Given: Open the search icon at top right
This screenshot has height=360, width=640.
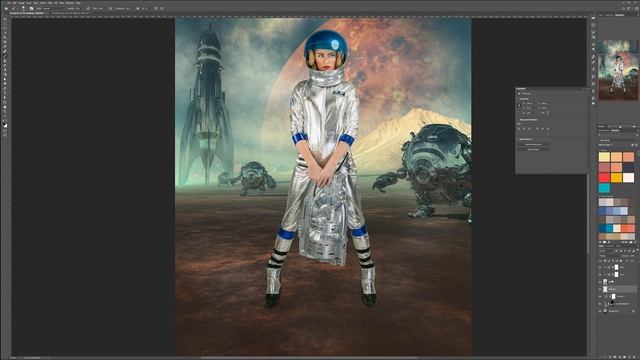Looking at the screenshot, I should click(x=623, y=9).
